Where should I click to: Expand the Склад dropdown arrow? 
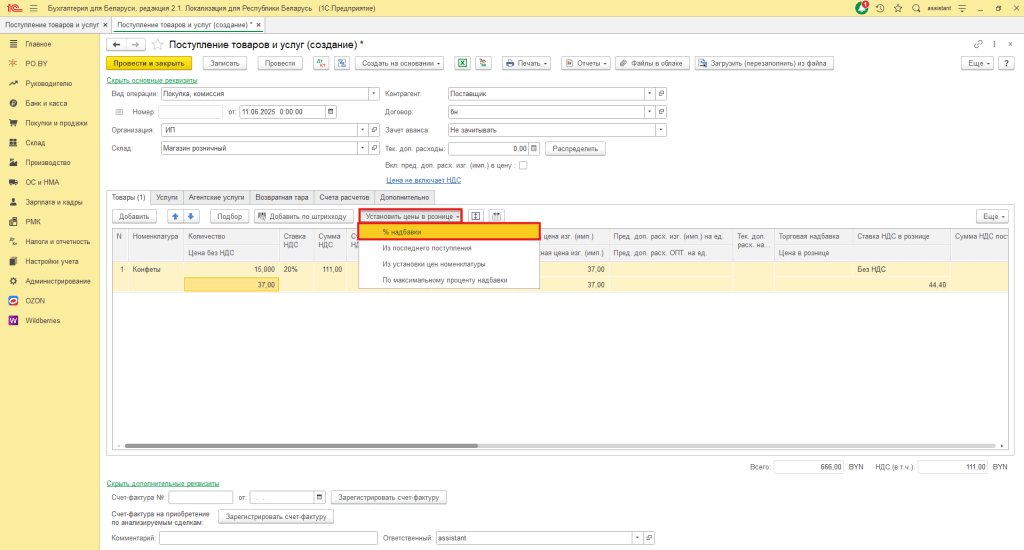point(362,148)
